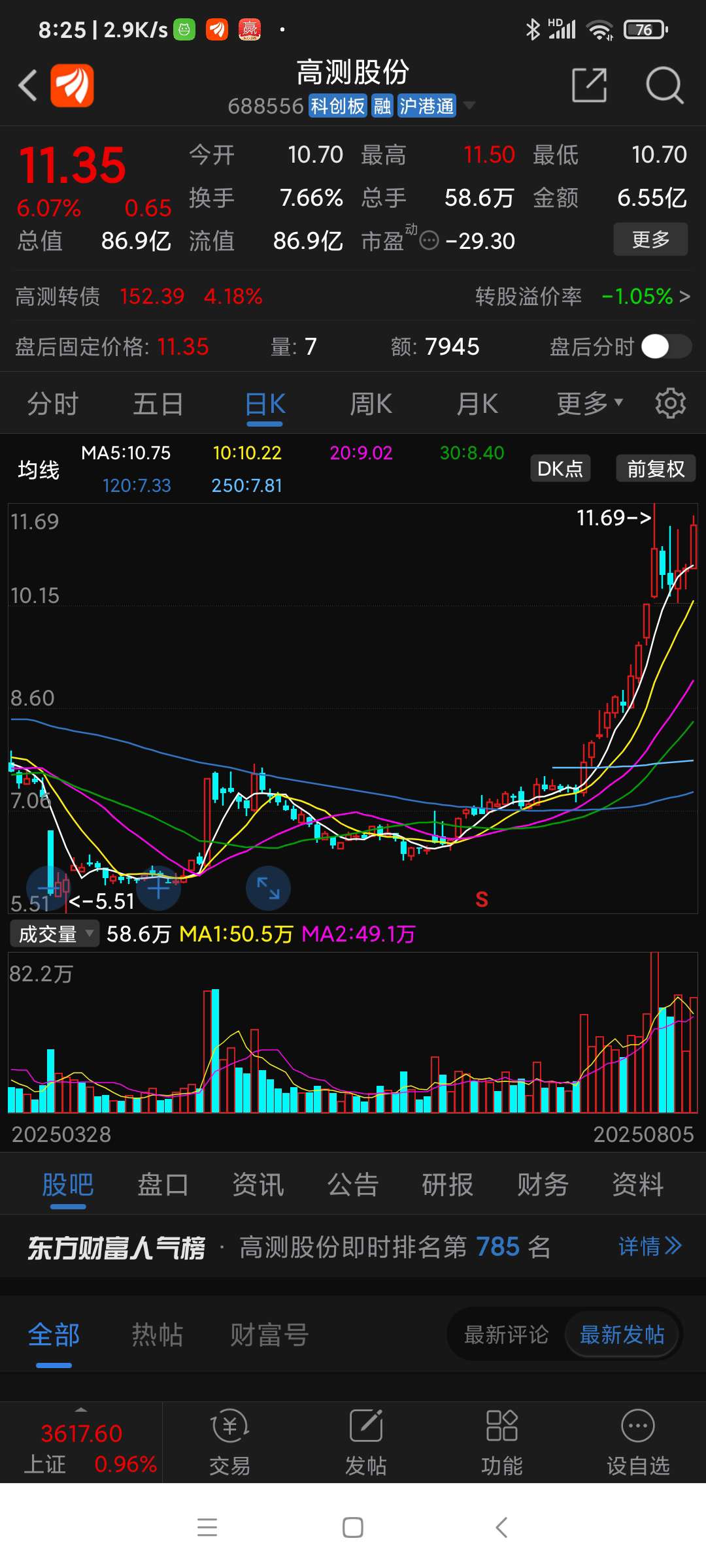The width and height of the screenshot is (706, 1568).
Task: Tap the 更多 quote details button
Action: 650,239
